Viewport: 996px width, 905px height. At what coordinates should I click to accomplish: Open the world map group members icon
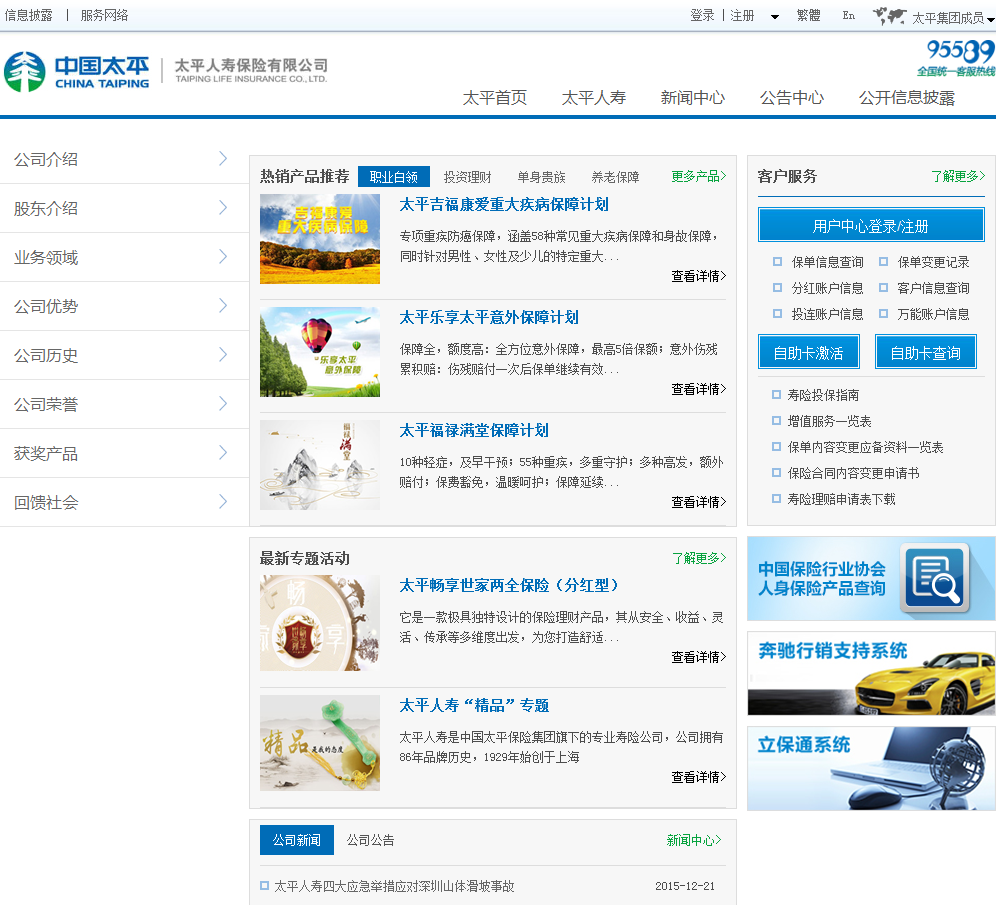[x=889, y=16]
